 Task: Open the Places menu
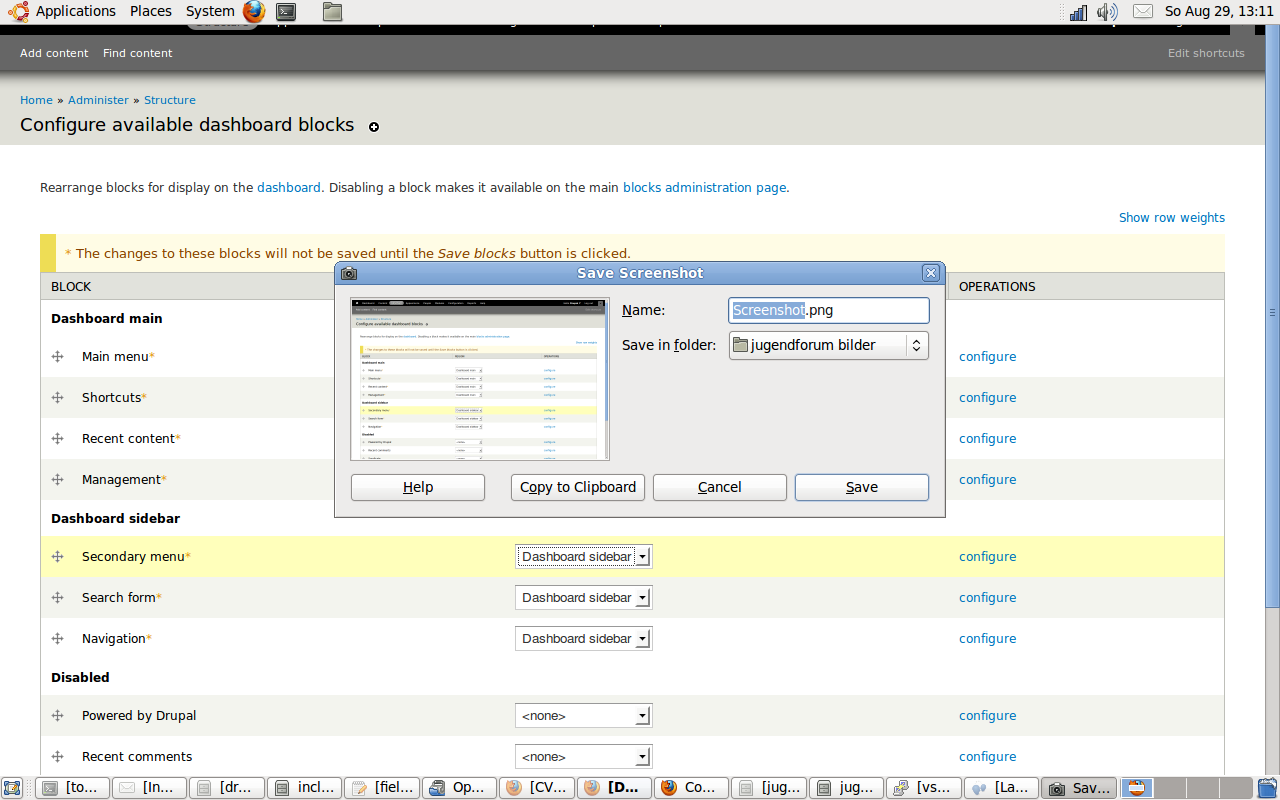coord(150,11)
